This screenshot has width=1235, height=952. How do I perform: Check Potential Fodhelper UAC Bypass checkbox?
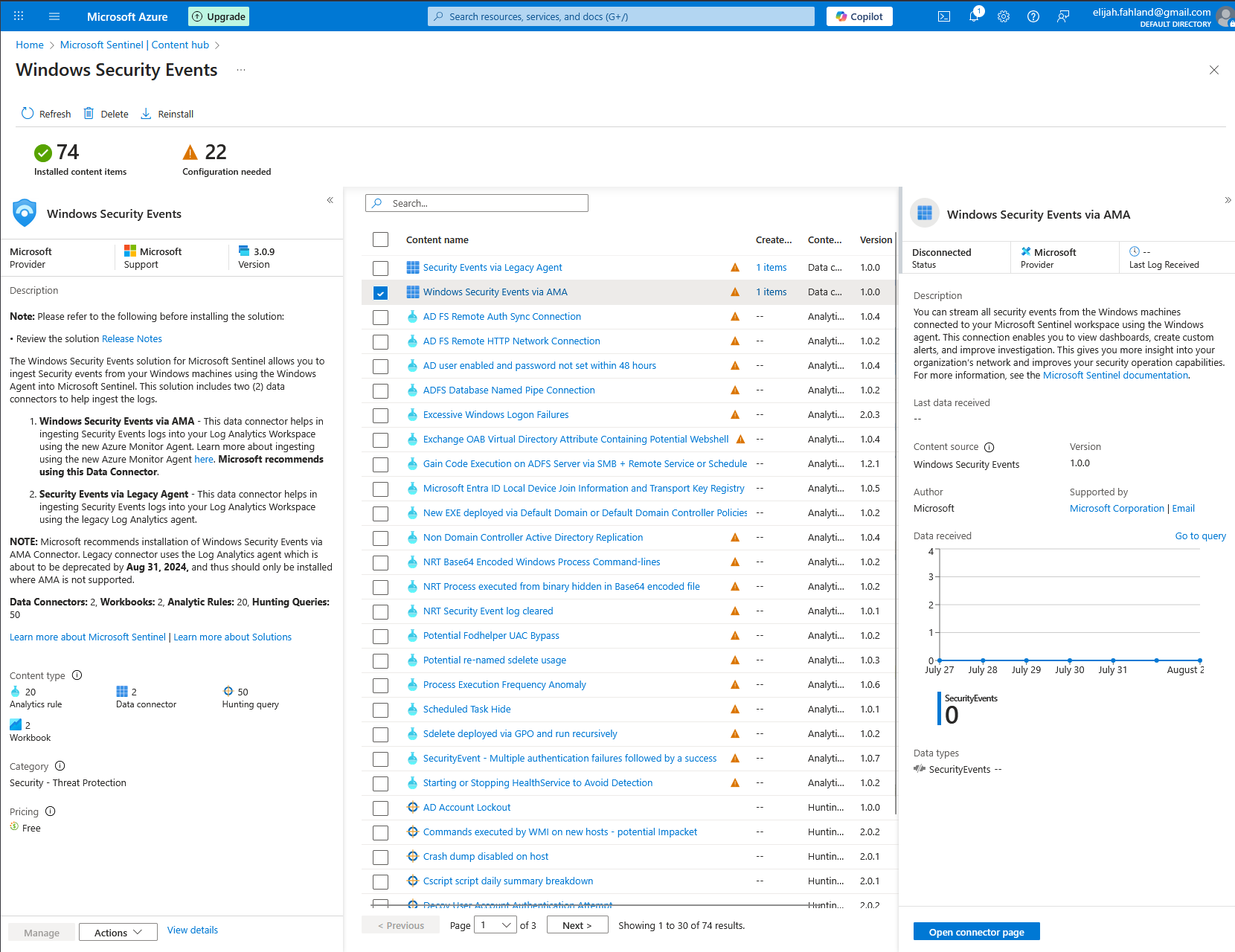pos(381,637)
